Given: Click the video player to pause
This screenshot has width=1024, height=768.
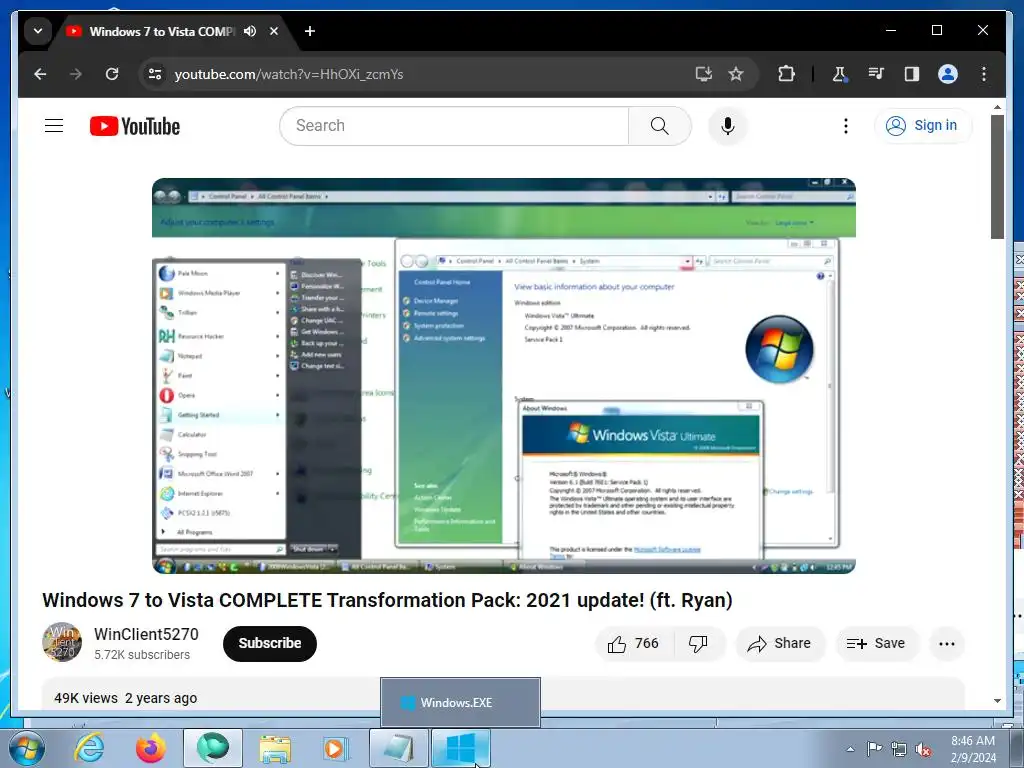Looking at the screenshot, I should pos(504,376).
